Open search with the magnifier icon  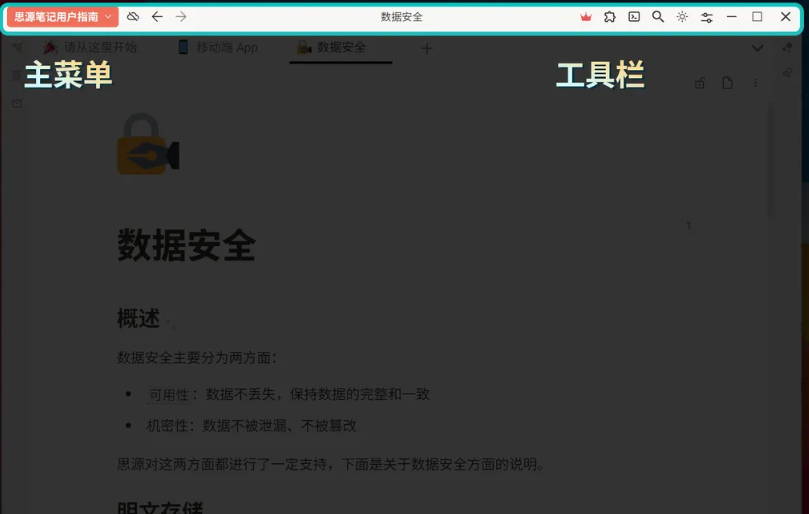(658, 17)
